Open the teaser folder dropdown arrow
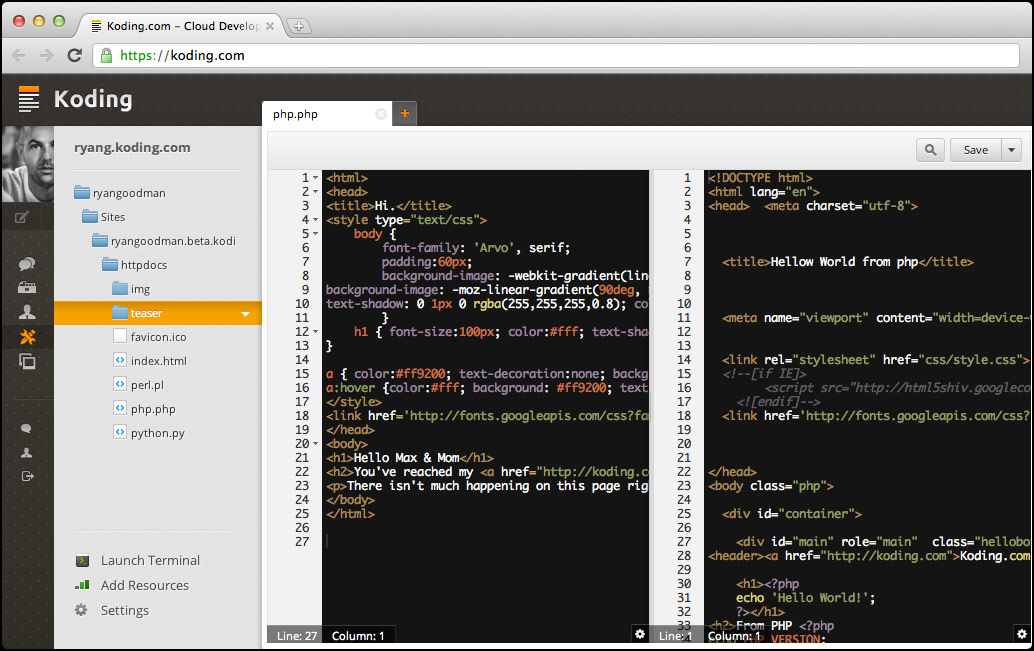The image size is (1034, 651). click(245, 313)
